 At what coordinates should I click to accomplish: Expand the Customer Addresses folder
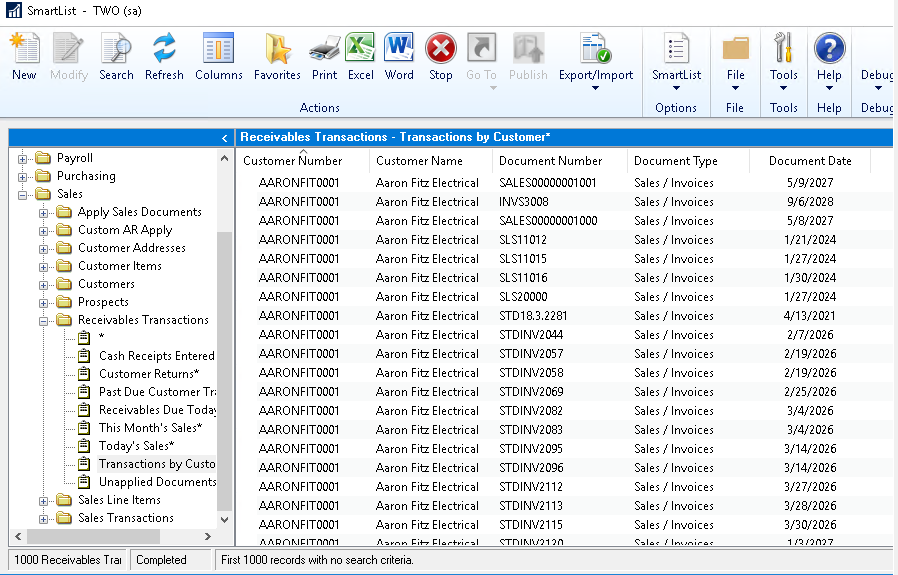pyautogui.click(x=43, y=249)
